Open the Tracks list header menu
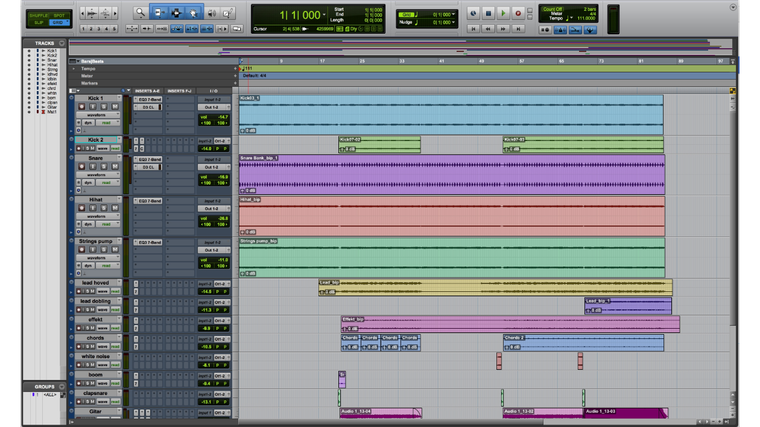The height and width of the screenshot is (427, 760). point(45,43)
